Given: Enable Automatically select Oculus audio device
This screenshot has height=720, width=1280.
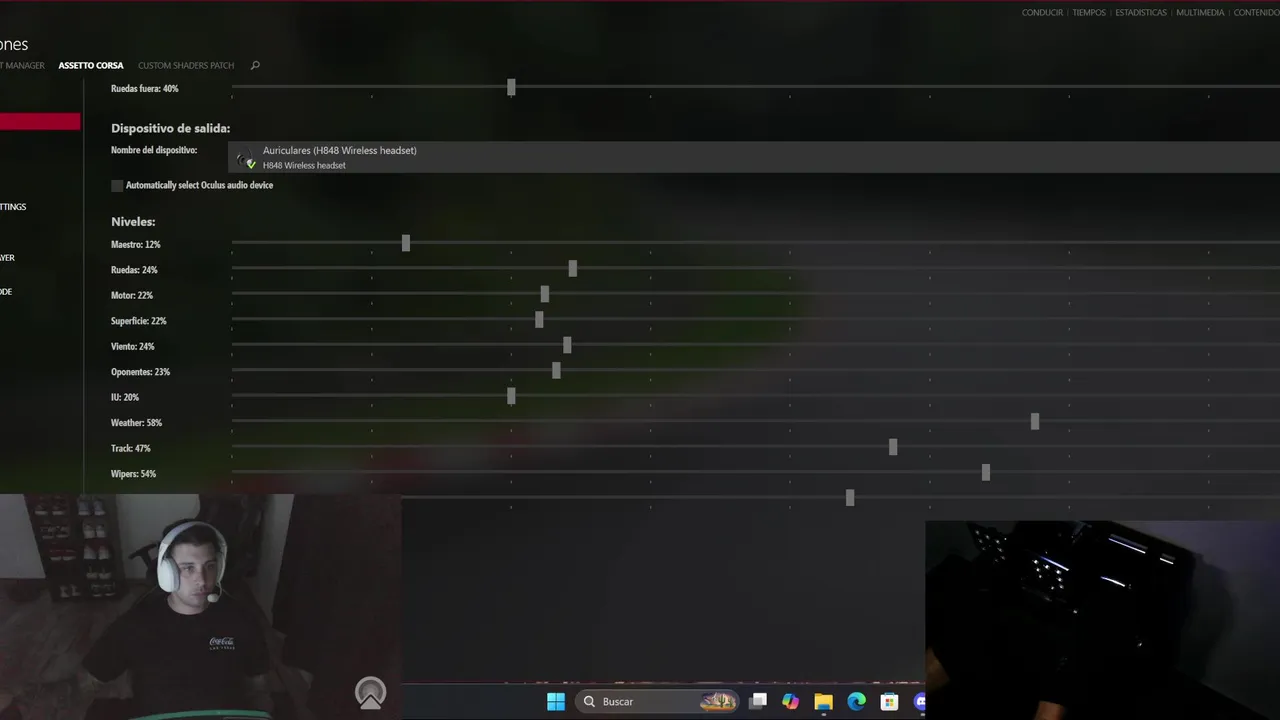Looking at the screenshot, I should [117, 185].
